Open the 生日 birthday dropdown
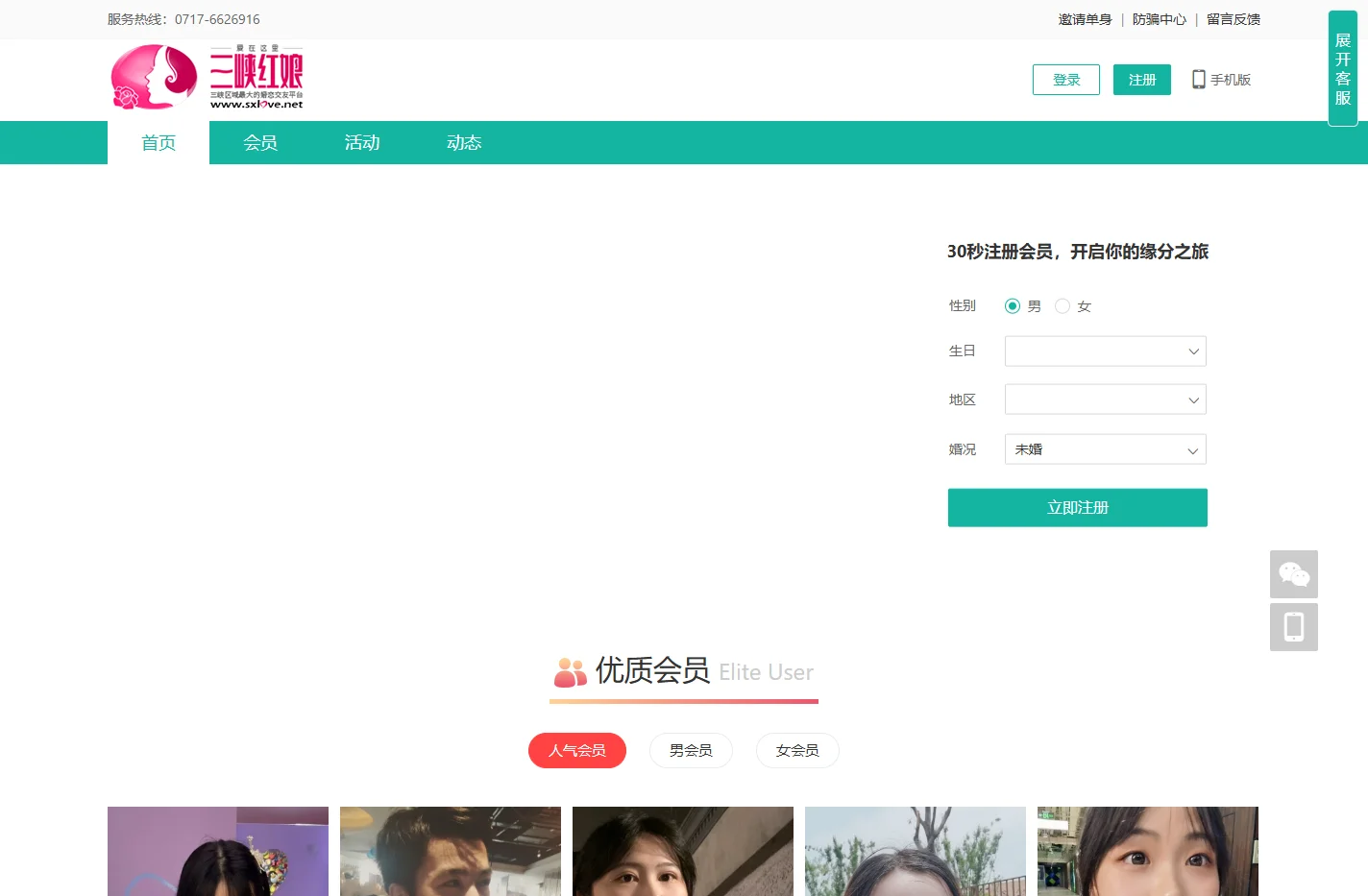 coord(1105,351)
